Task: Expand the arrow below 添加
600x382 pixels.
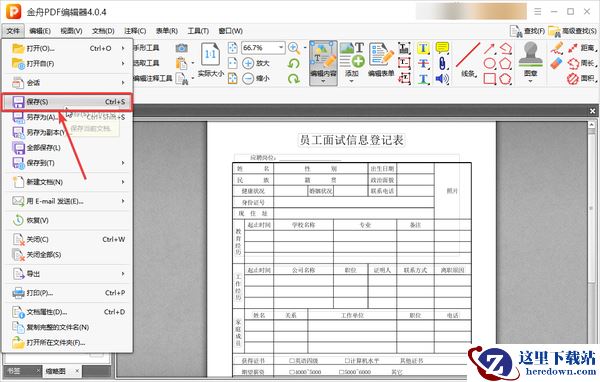Action: coord(352,81)
